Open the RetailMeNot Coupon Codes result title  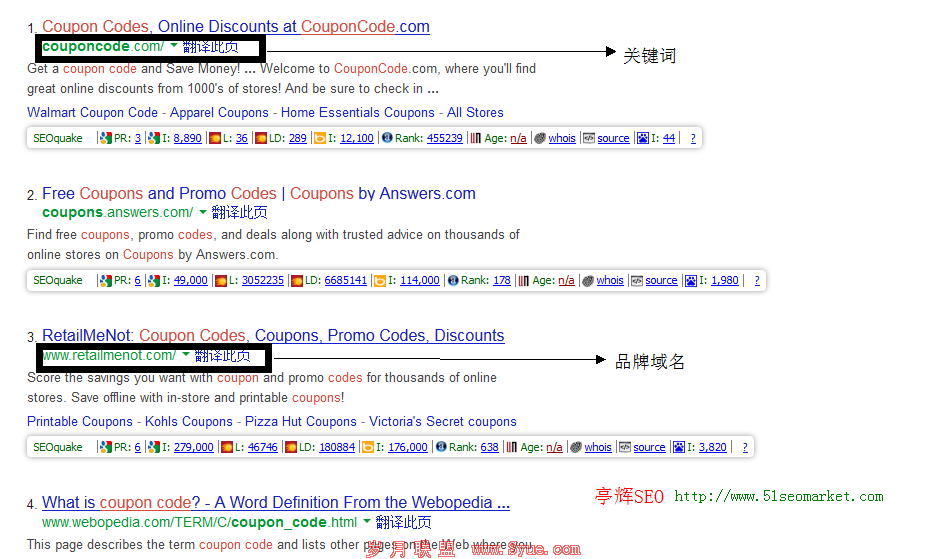pyautogui.click(x=273, y=335)
